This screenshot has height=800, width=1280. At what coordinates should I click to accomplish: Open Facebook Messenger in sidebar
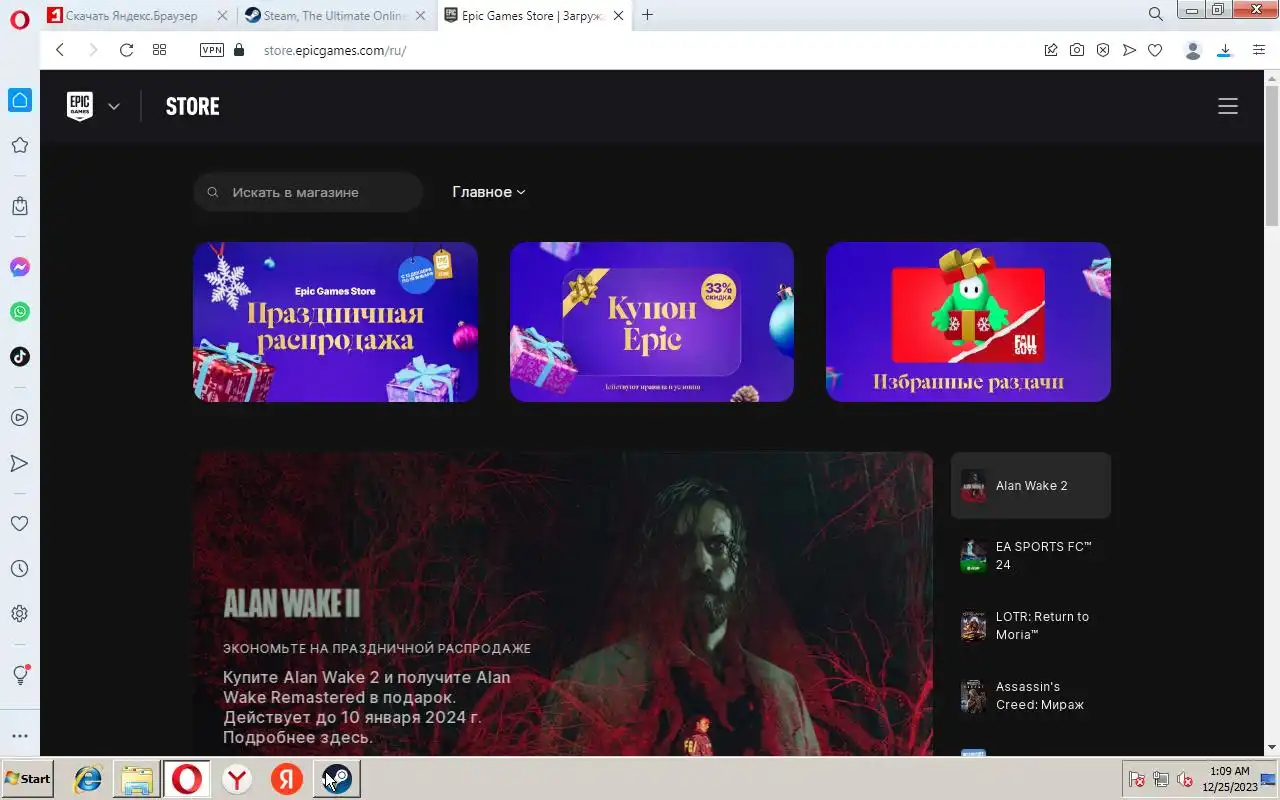pos(19,267)
